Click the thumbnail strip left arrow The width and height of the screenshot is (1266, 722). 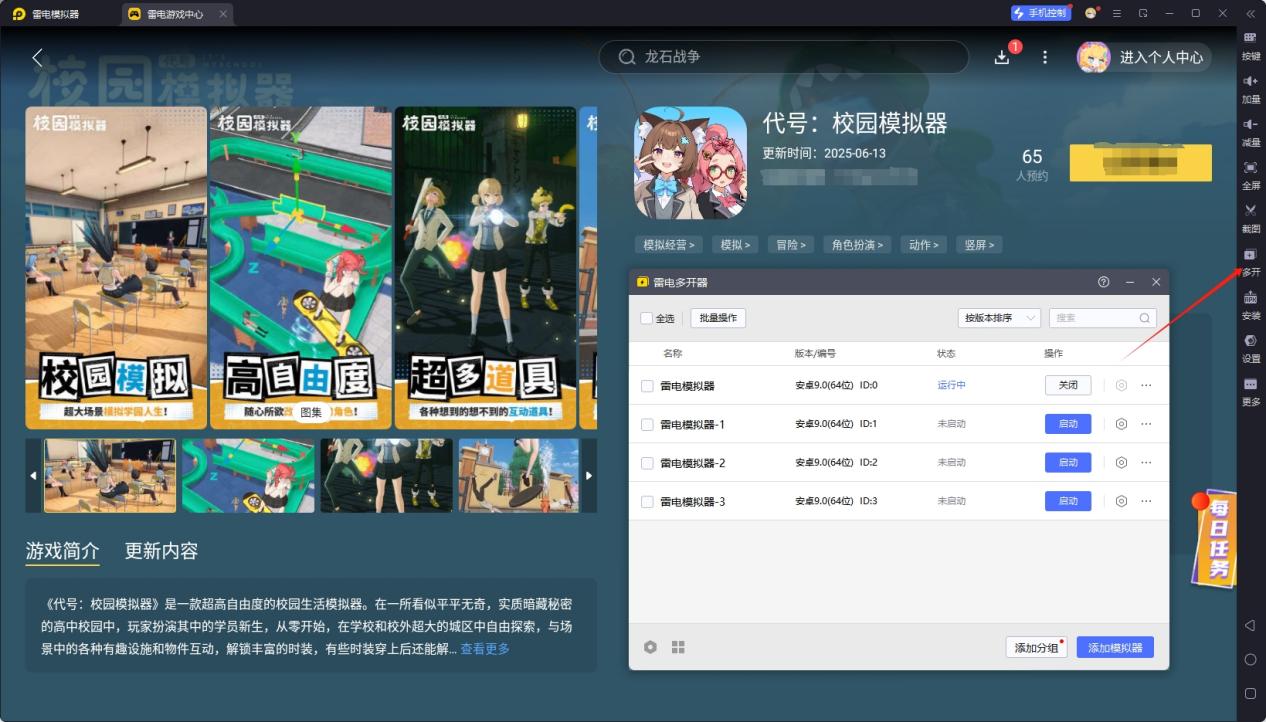point(33,475)
